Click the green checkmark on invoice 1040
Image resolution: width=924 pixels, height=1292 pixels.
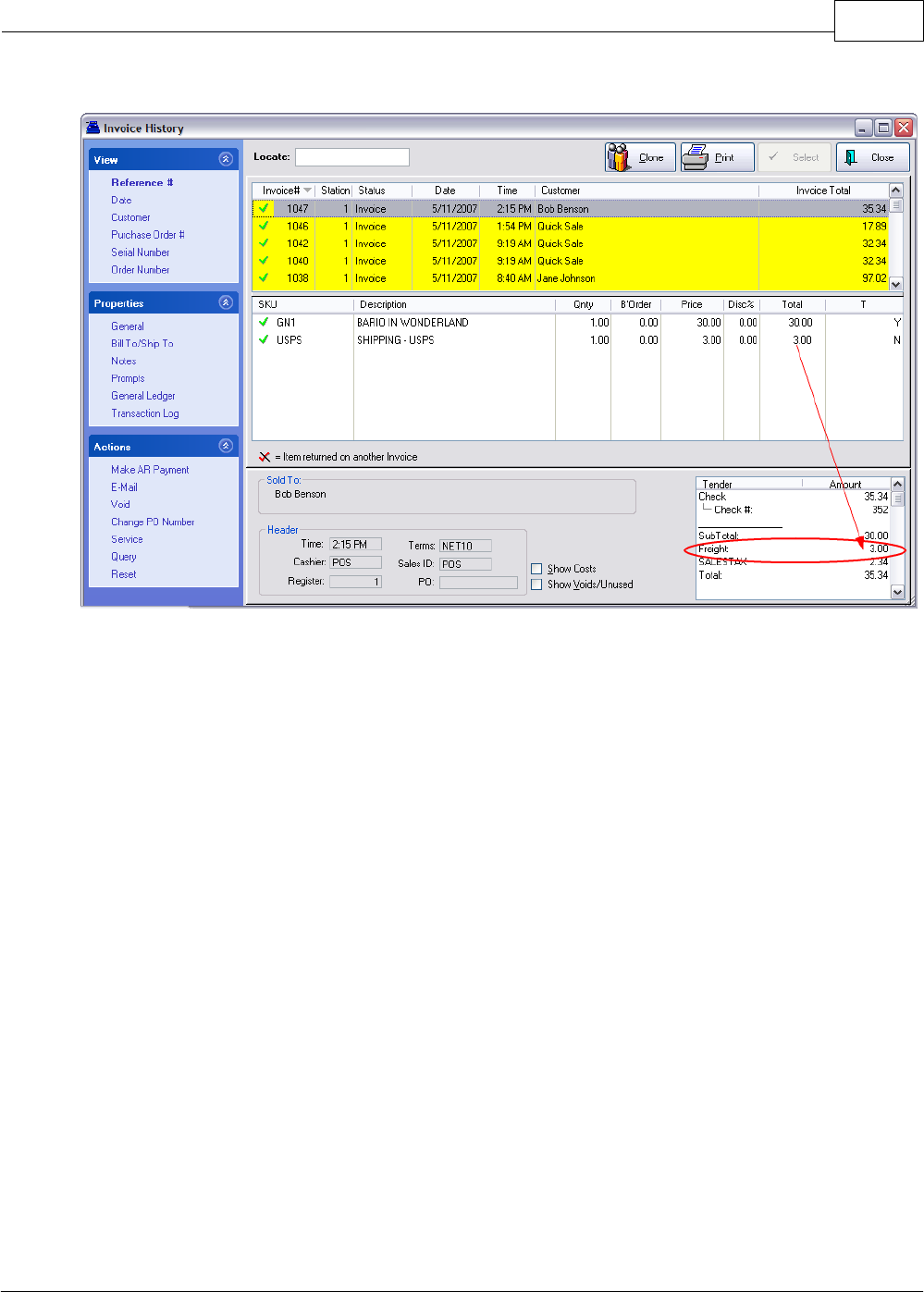click(264, 261)
